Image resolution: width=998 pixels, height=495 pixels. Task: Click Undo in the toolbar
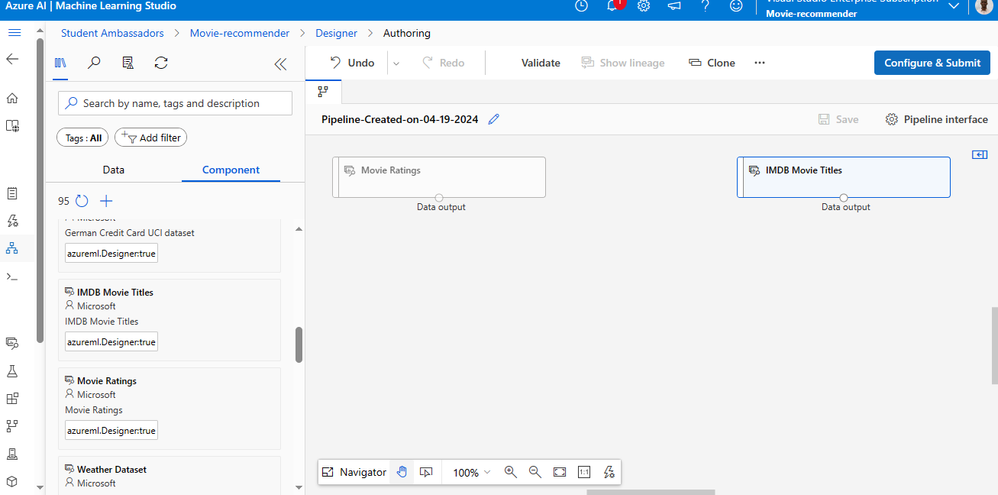(353, 63)
